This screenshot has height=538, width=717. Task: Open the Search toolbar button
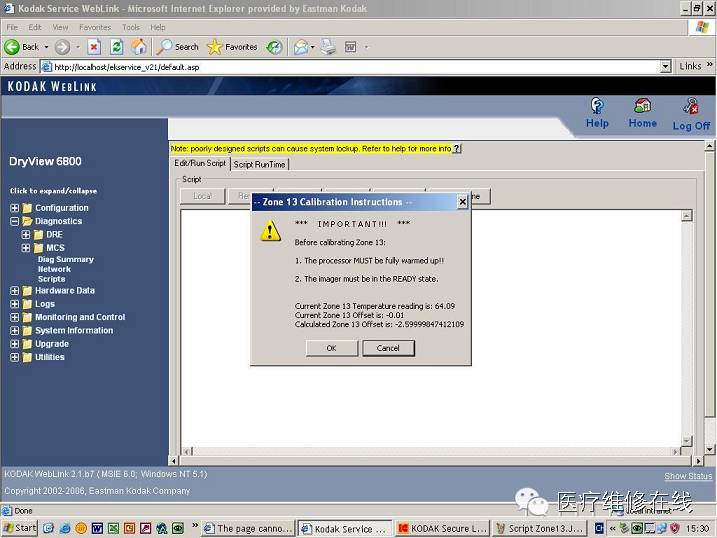tap(177, 47)
